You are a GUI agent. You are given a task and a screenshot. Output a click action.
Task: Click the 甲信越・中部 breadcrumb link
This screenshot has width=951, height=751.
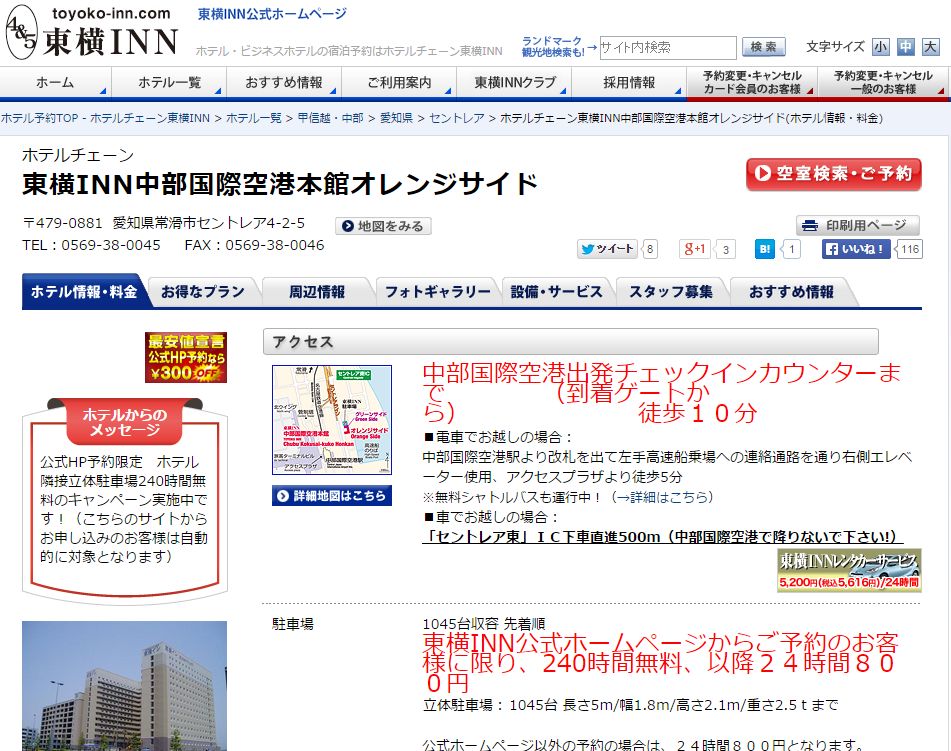coord(331,118)
